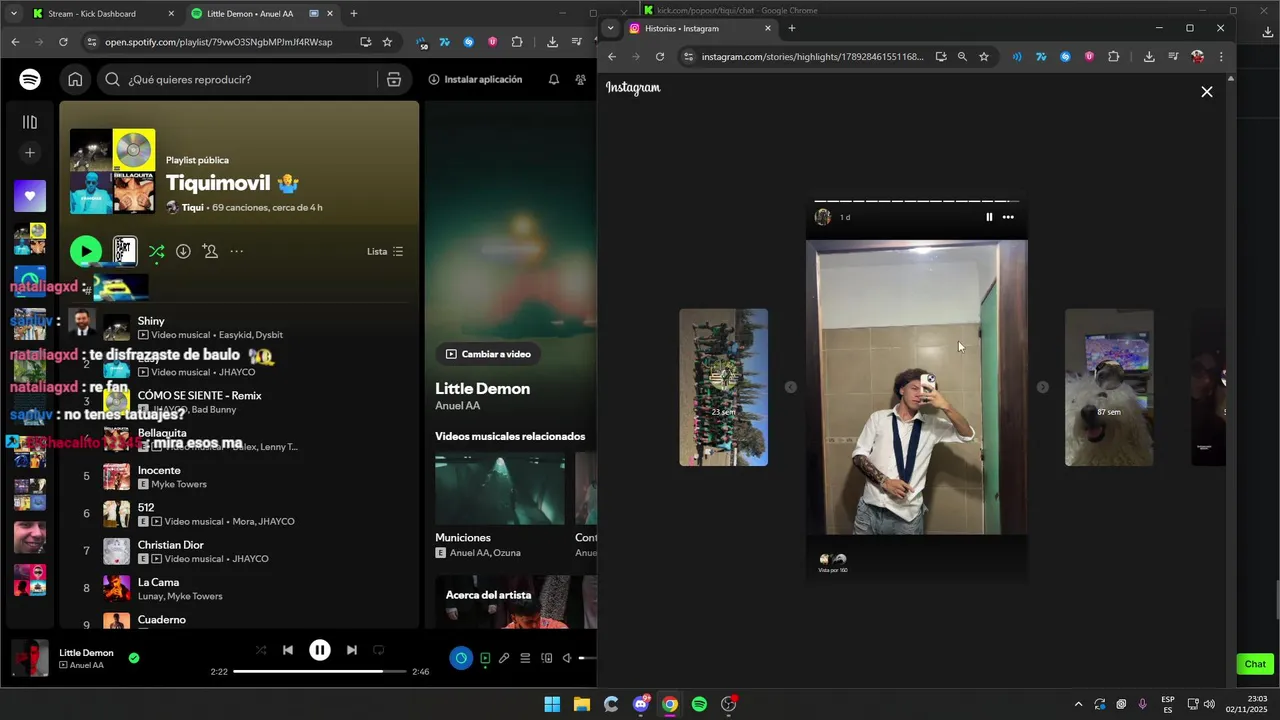Open Spotify home via house icon
The width and height of the screenshot is (1280, 720).
pos(75,79)
